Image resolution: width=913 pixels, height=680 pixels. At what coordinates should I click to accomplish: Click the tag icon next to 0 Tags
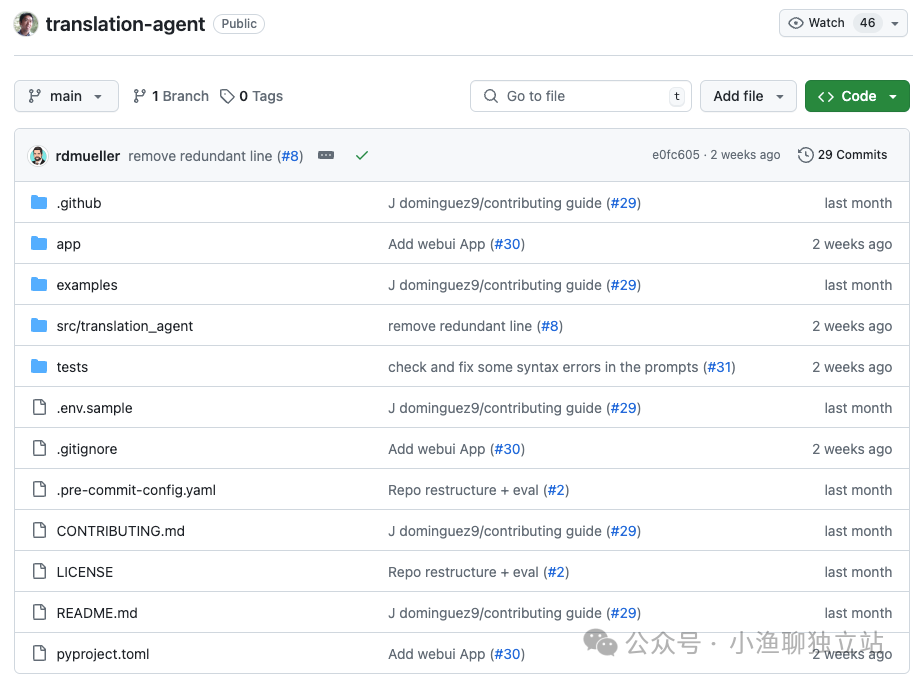pos(227,96)
